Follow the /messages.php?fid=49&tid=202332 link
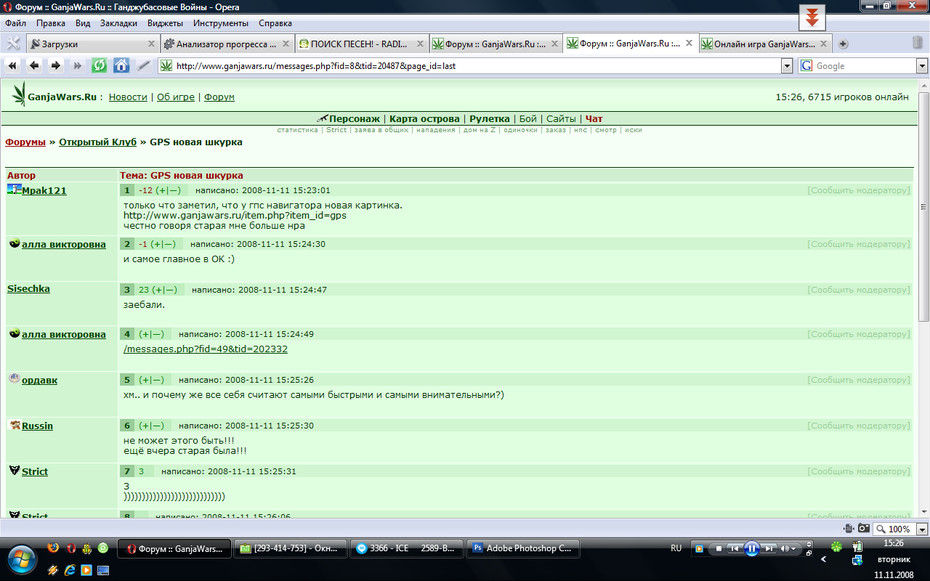 pos(205,349)
